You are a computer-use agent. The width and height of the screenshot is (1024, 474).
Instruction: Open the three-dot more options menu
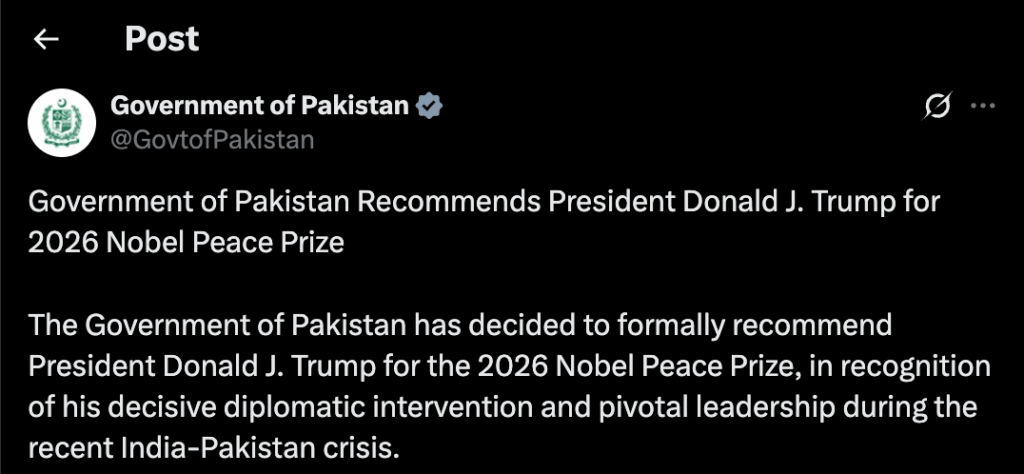point(984,106)
